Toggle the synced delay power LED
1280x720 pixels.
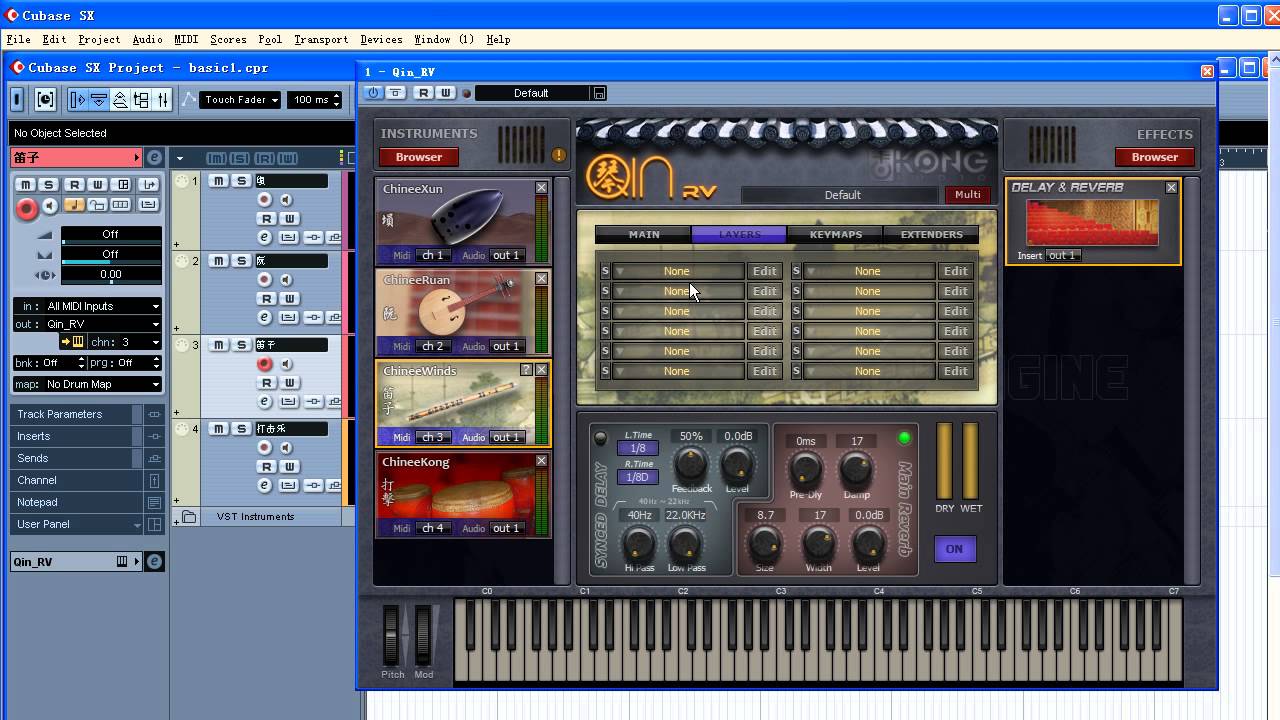tap(601, 438)
